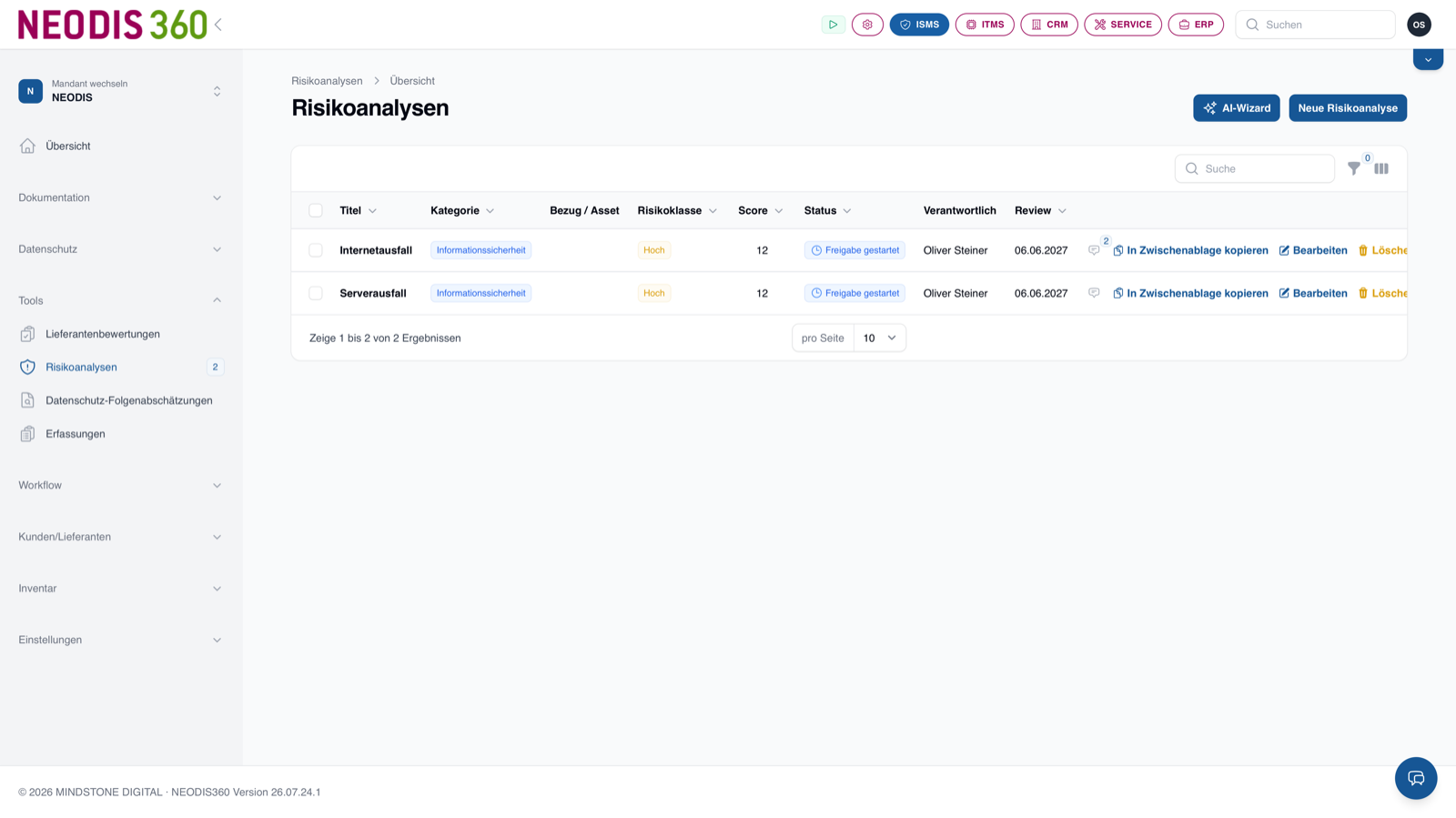Click the table filter funnel icon

(1354, 168)
